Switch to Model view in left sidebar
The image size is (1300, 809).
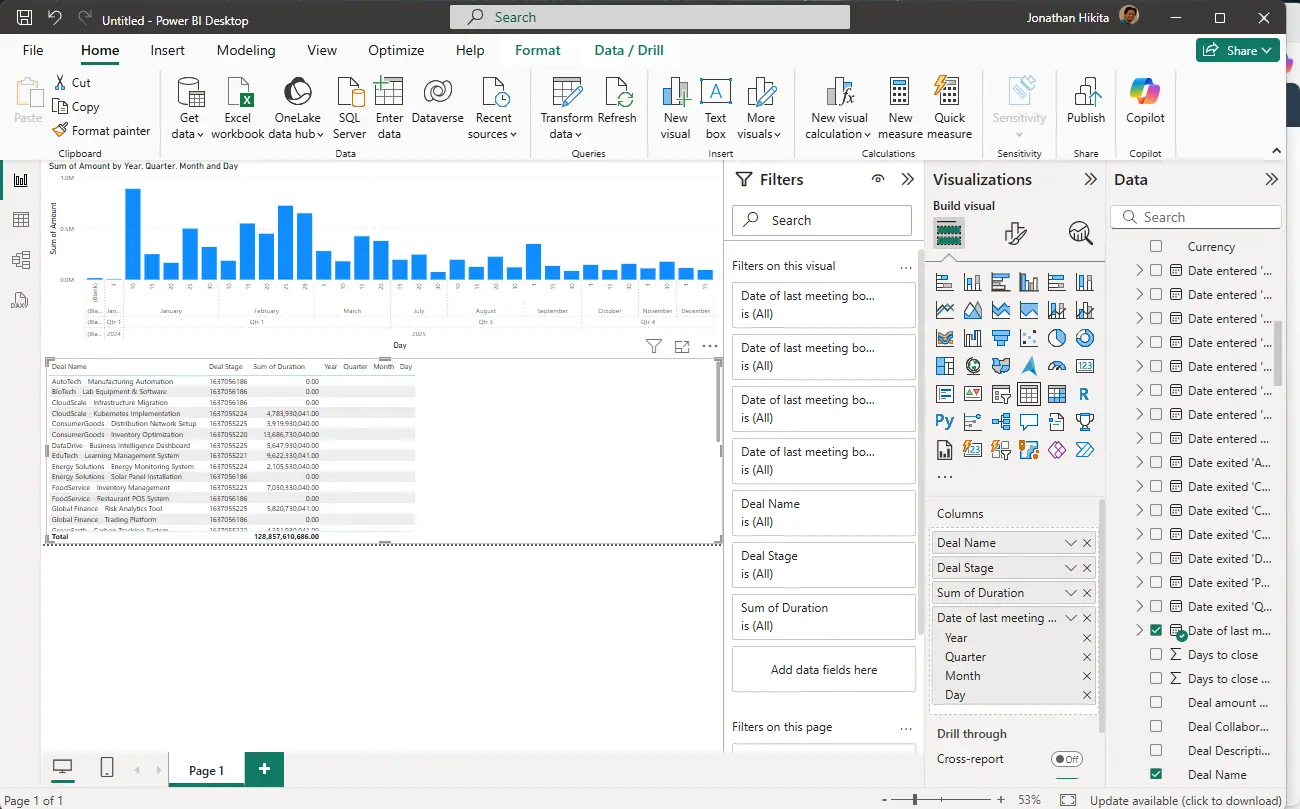pos(21,260)
